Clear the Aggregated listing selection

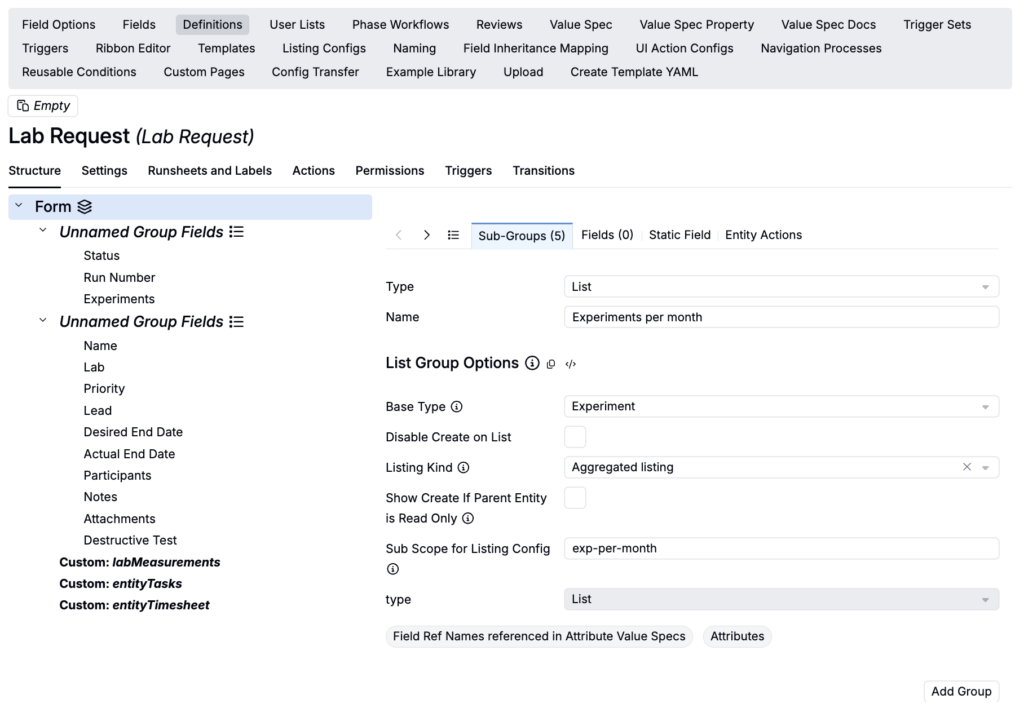coord(967,467)
